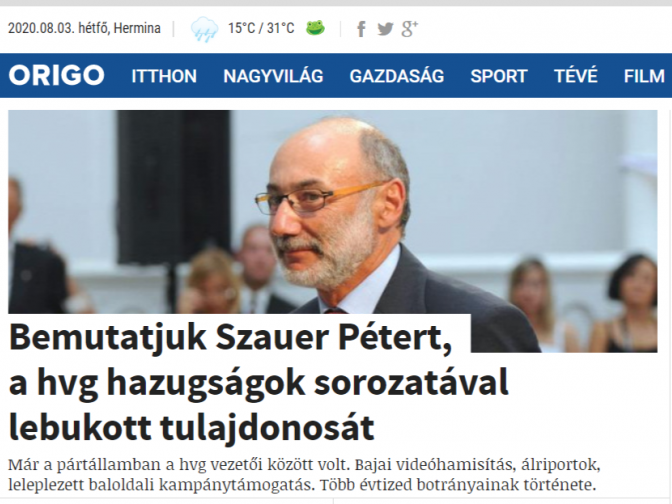This screenshot has height=504, width=672.
Task: Click the Hermina name day text
Action: tap(137, 28)
